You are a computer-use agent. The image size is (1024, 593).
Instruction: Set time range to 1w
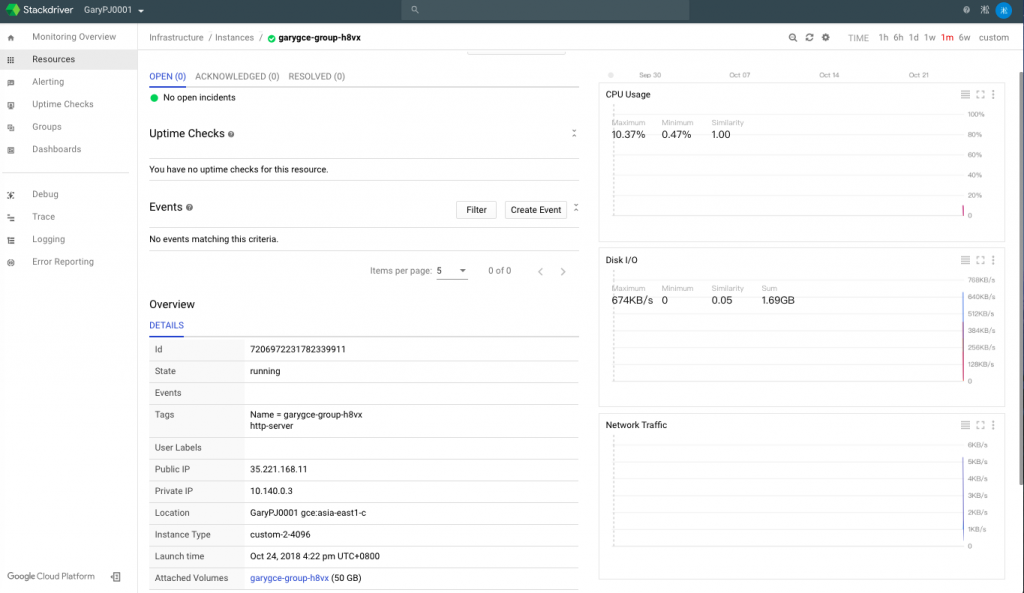(x=930, y=37)
